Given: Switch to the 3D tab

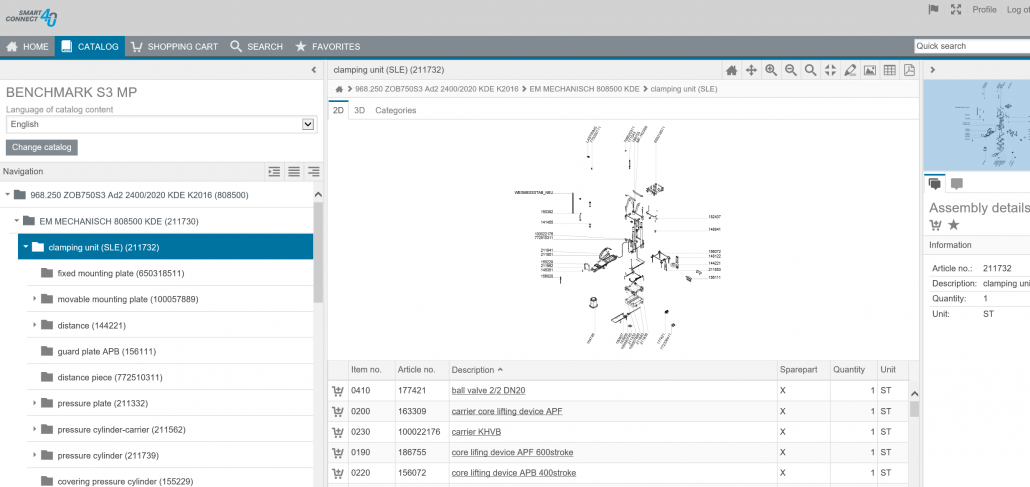Looking at the screenshot, I should [359, 110].
